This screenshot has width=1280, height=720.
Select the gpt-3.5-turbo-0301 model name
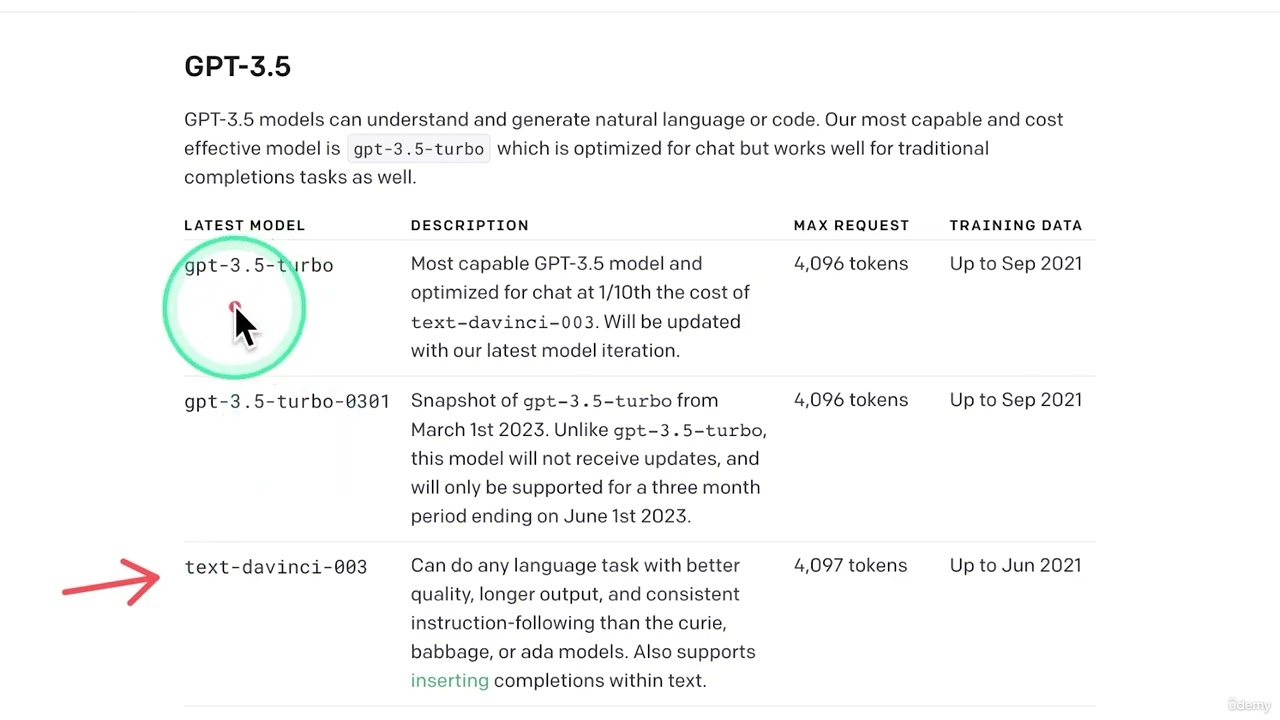(x=287, y=401)
